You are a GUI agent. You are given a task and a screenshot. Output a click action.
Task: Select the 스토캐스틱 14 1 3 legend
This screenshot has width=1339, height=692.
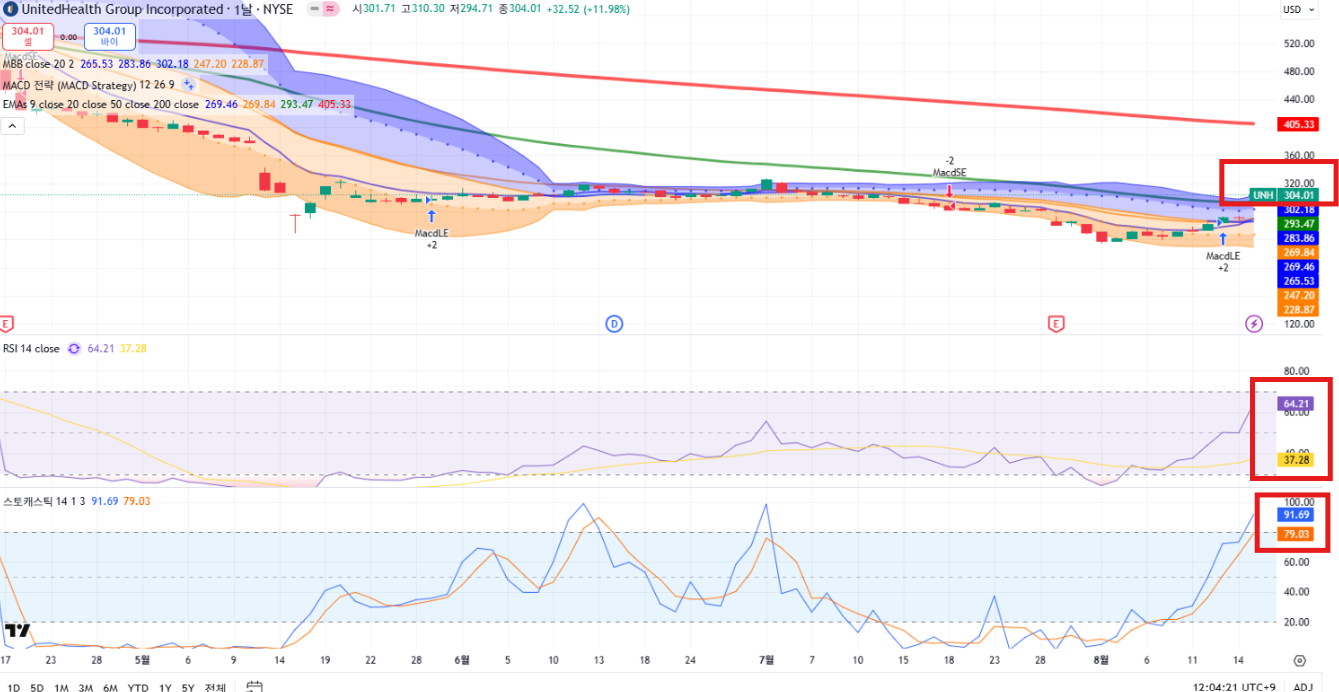click(x=44, y=501)
